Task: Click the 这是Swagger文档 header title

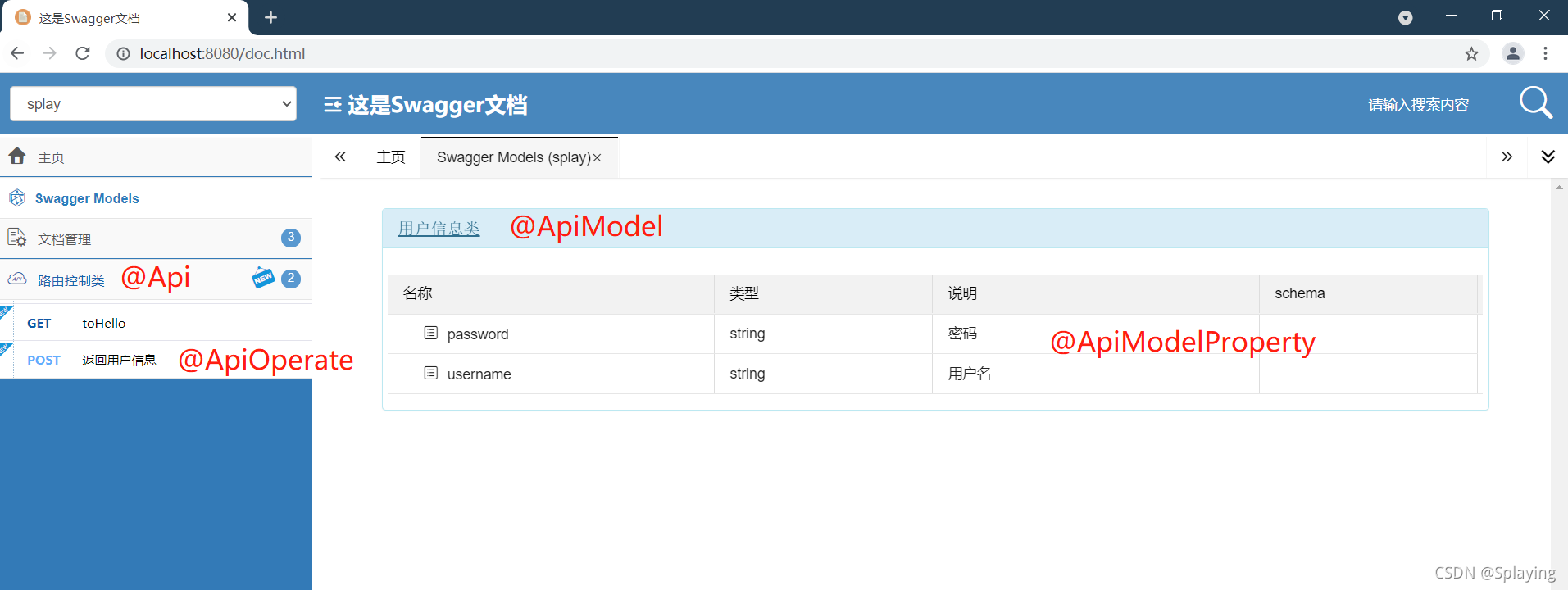Action: point(438,105)
